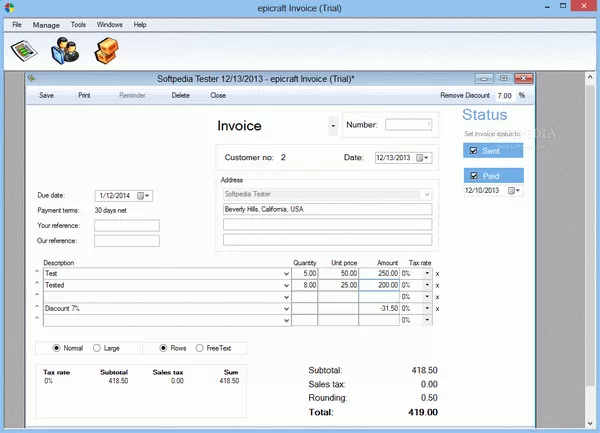Open the invoice date calendar picker
600x433 pixels.
point(421,158)
